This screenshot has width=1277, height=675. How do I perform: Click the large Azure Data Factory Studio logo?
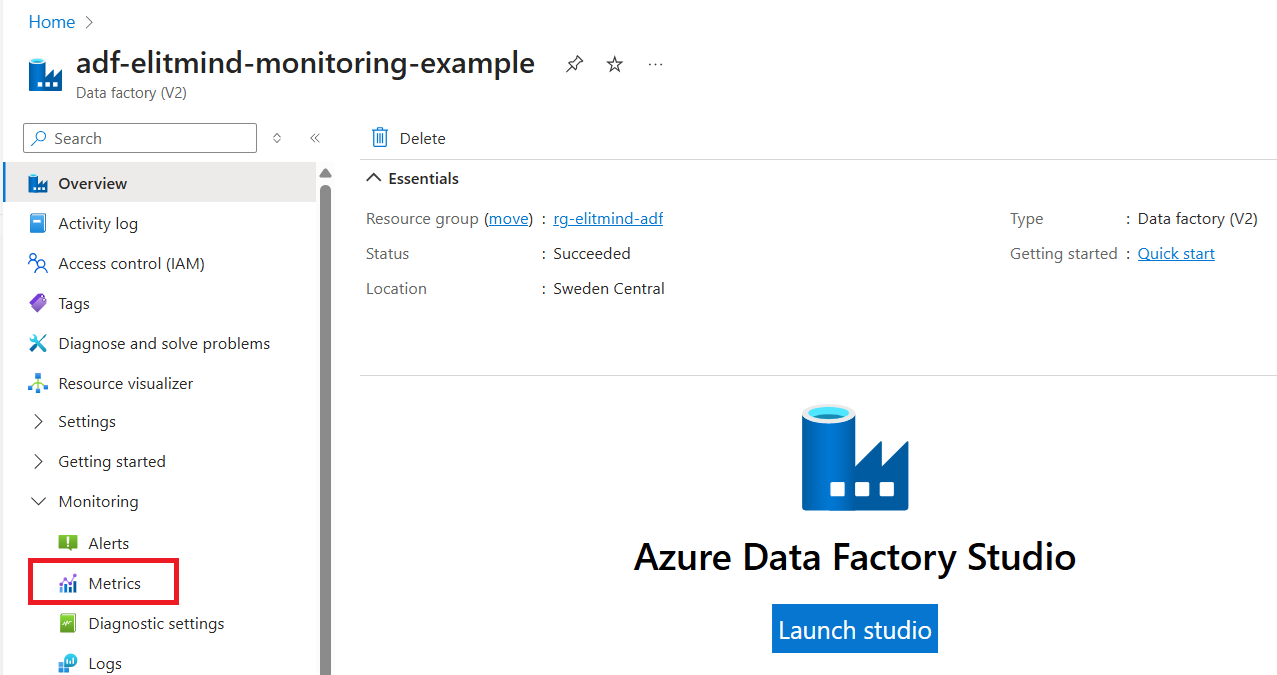pos(855,458)
